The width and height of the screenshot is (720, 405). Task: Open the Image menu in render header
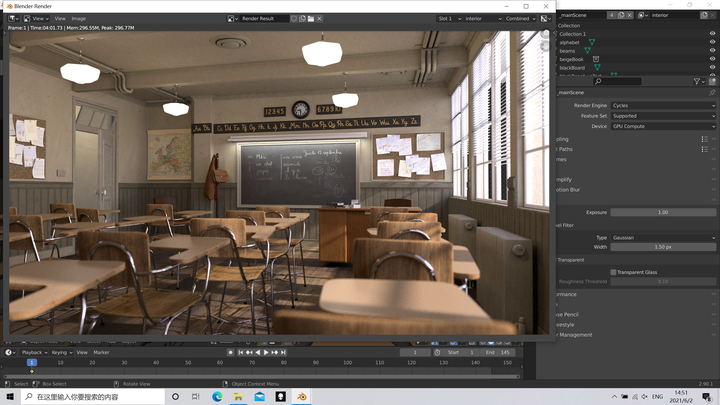click(x=79, y=19)
